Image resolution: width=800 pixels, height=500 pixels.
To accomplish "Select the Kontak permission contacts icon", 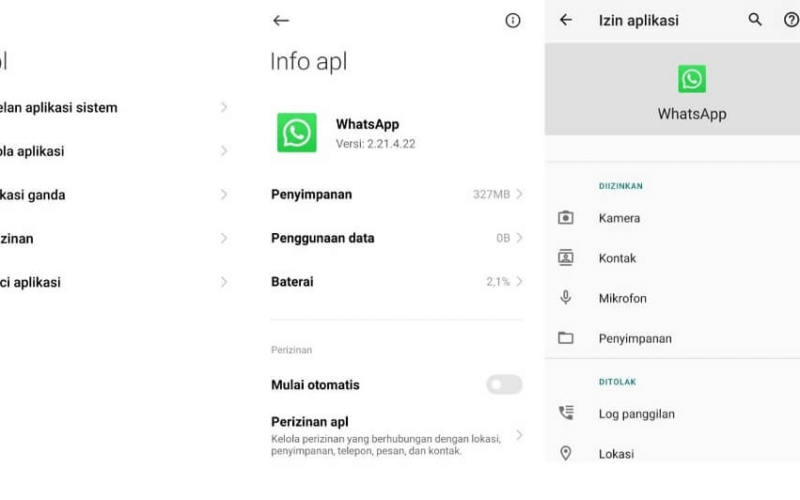I will pyautogui.click(x=565, y=258).
